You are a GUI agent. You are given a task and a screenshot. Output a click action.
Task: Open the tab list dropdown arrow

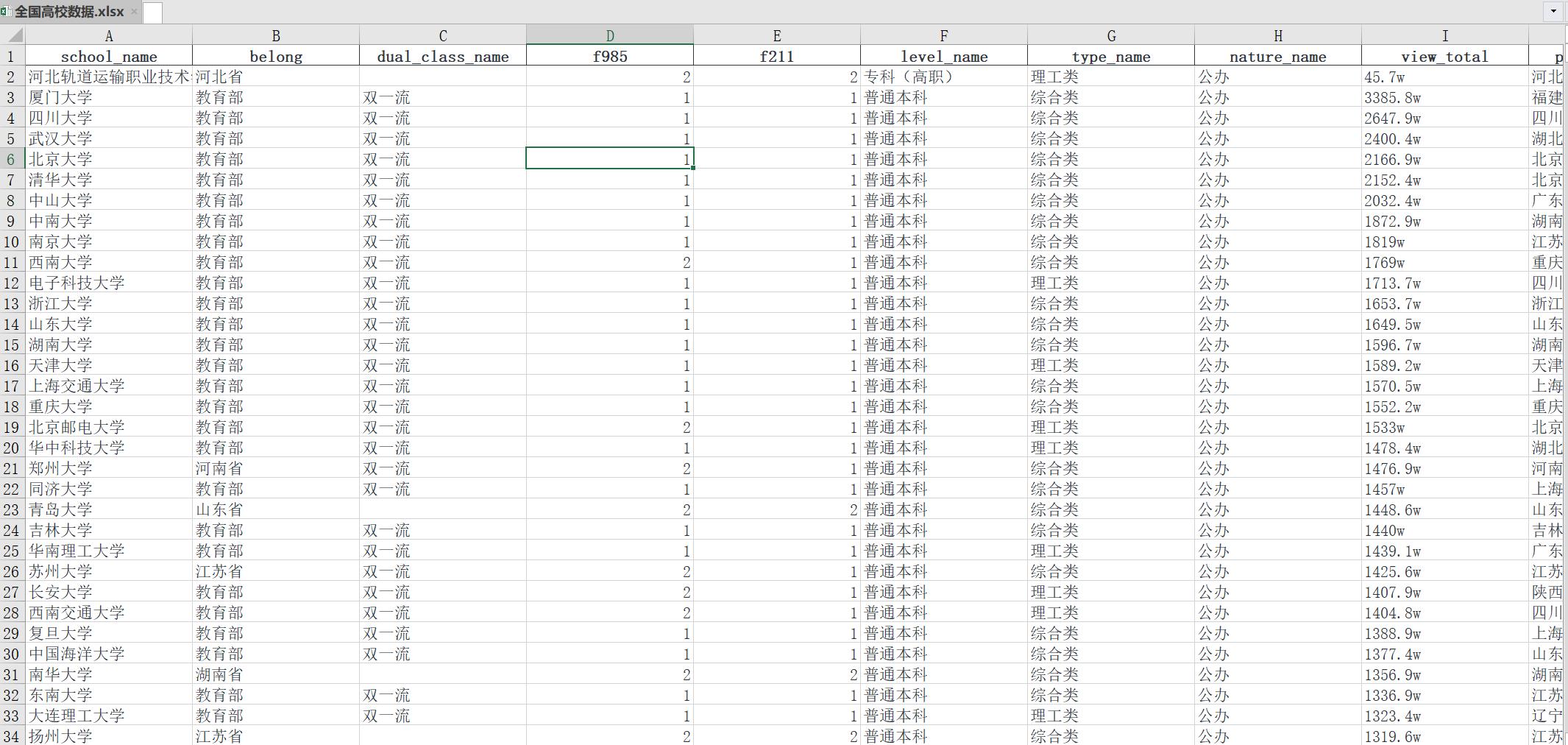point(1553,11)
